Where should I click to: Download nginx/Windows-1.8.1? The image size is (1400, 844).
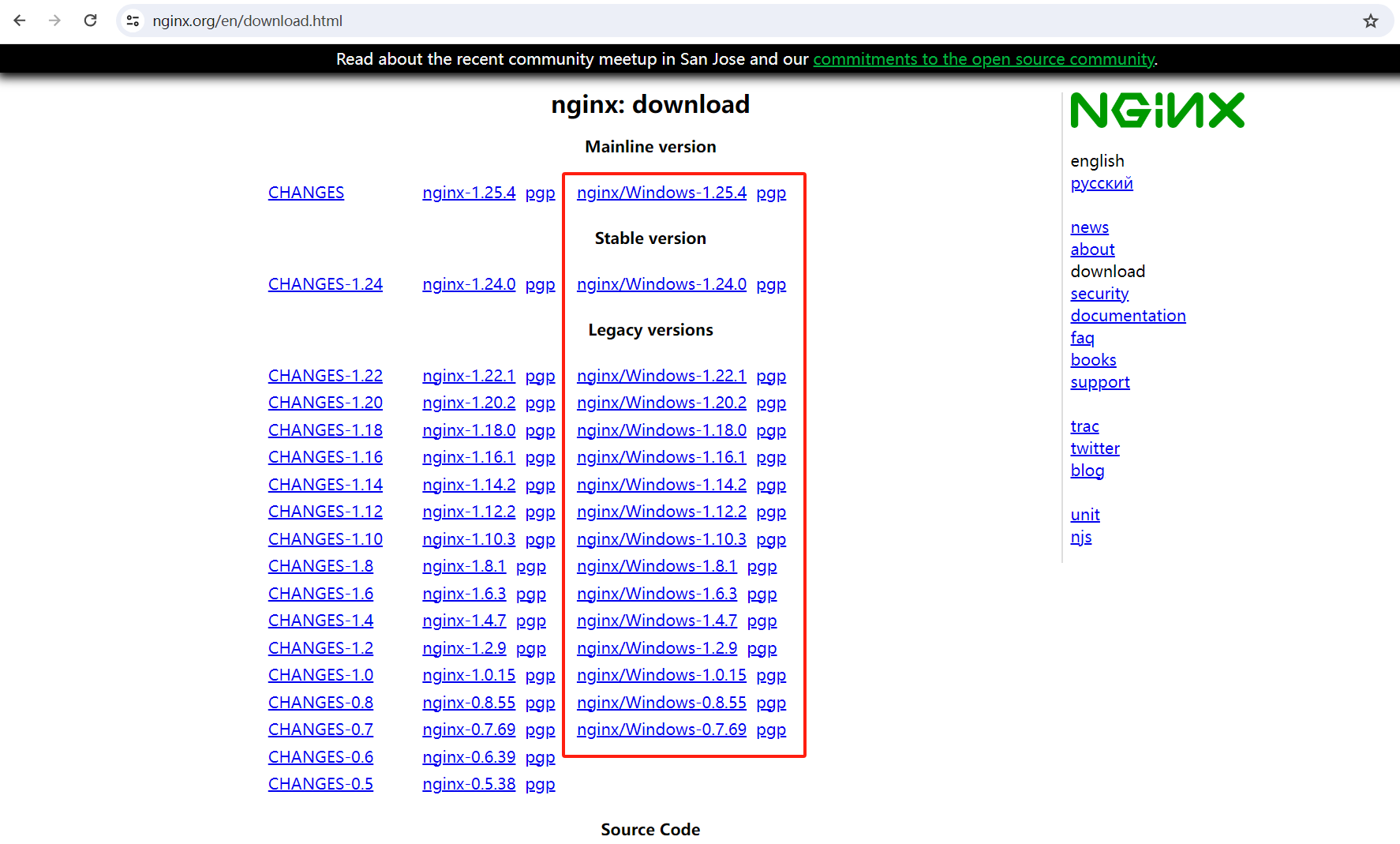(x=657, y=566)
